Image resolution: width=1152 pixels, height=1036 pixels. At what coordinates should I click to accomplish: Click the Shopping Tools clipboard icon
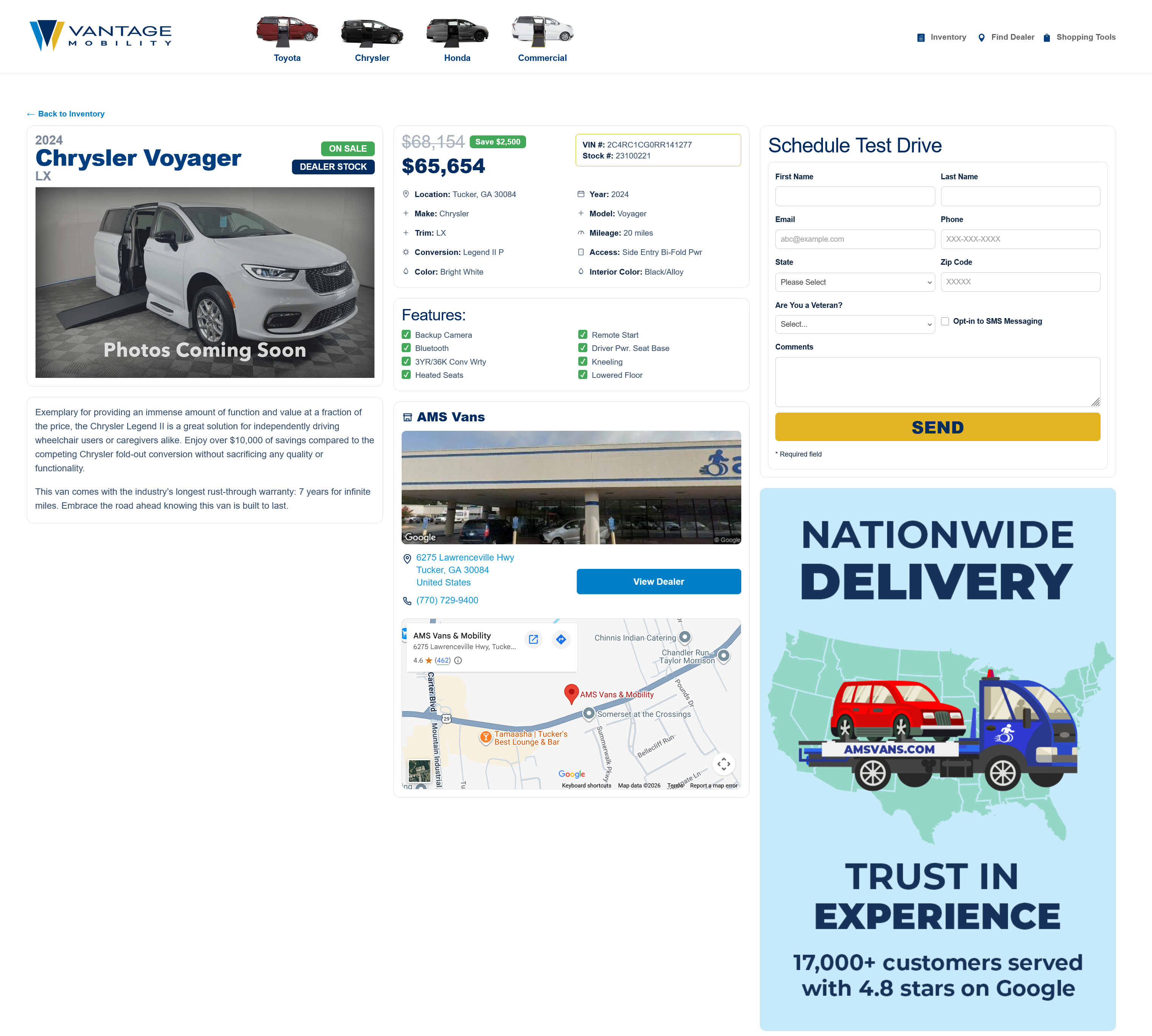tap(1047, 37)
